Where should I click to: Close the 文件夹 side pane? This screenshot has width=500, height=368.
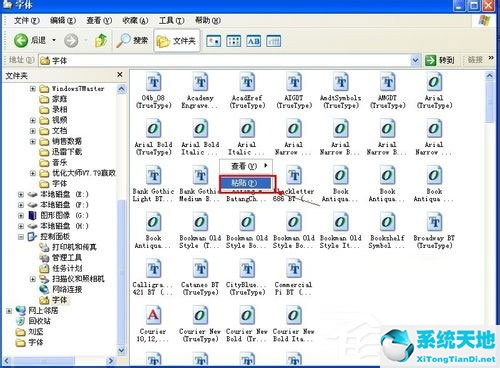120,75
